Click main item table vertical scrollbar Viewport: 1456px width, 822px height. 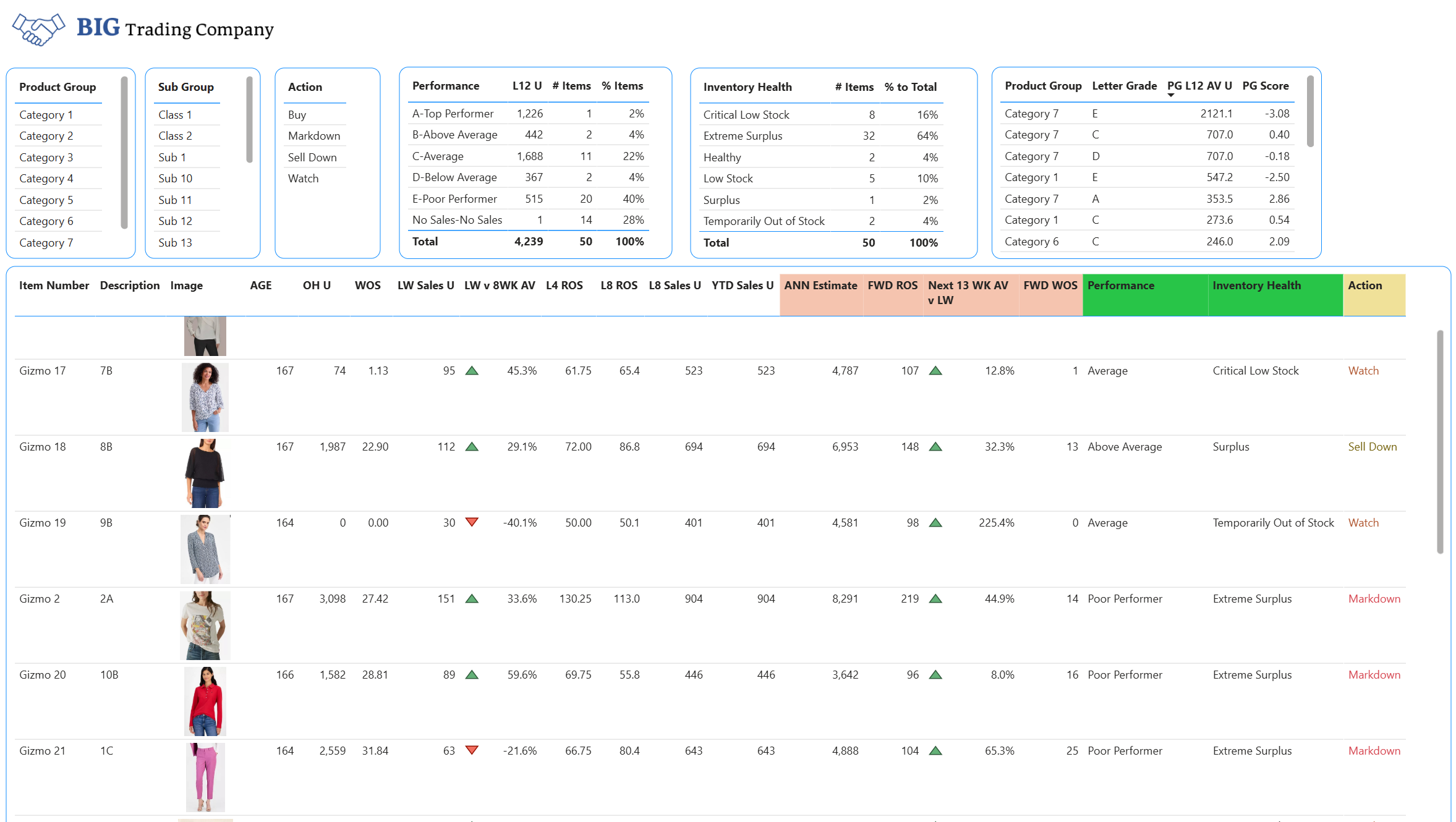point(1440,442)
